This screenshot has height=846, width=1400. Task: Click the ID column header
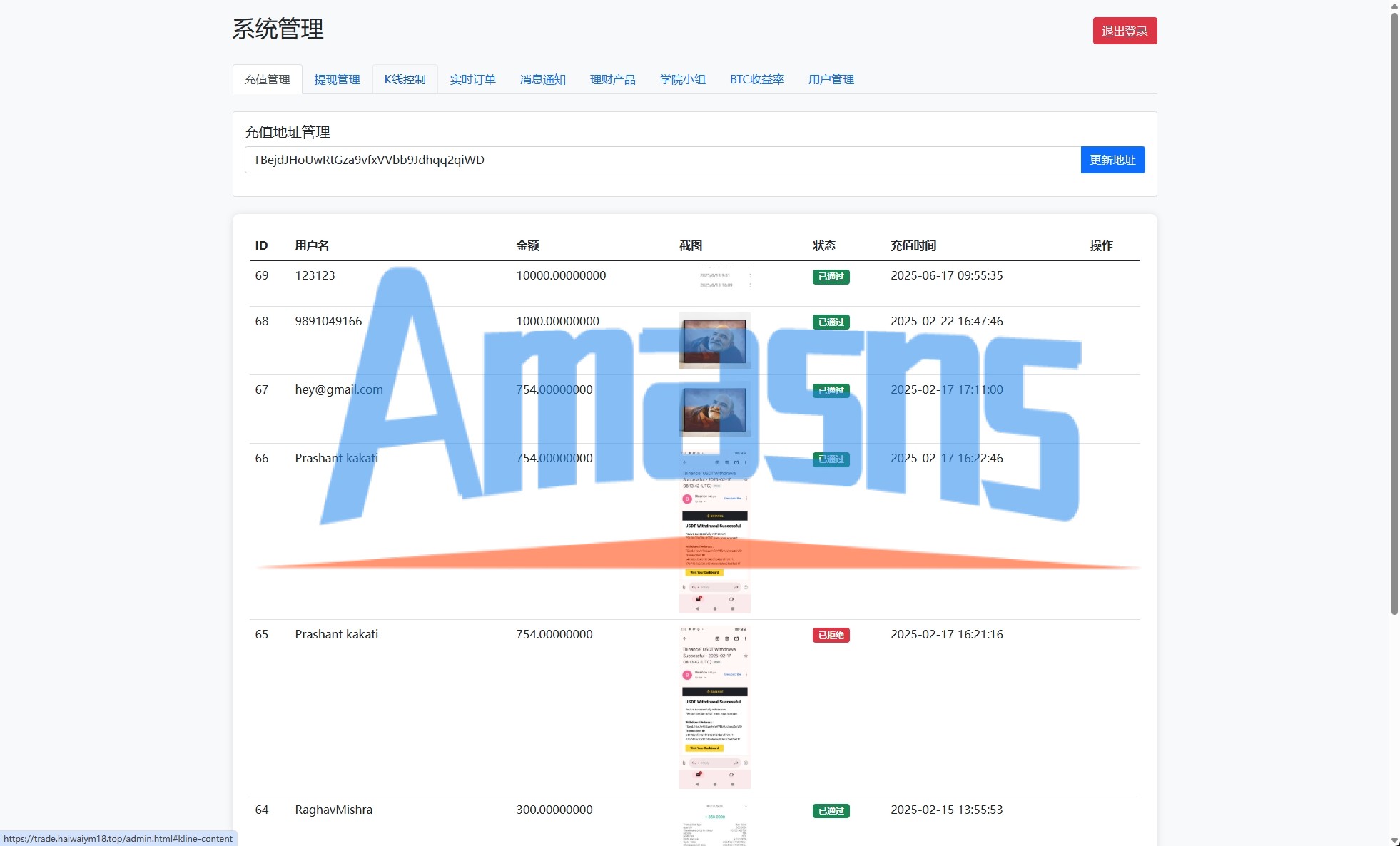coord(261,245)
